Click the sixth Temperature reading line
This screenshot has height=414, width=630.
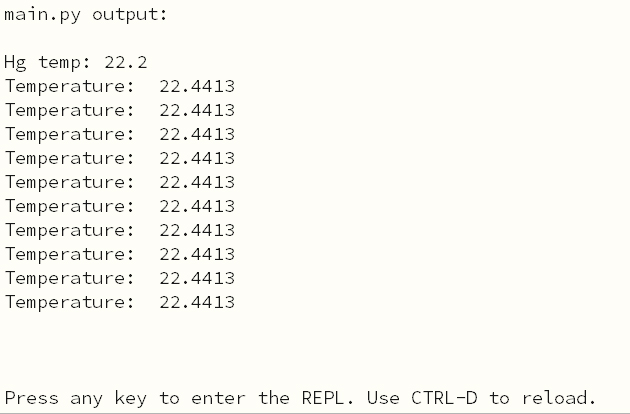coord(120,206)
